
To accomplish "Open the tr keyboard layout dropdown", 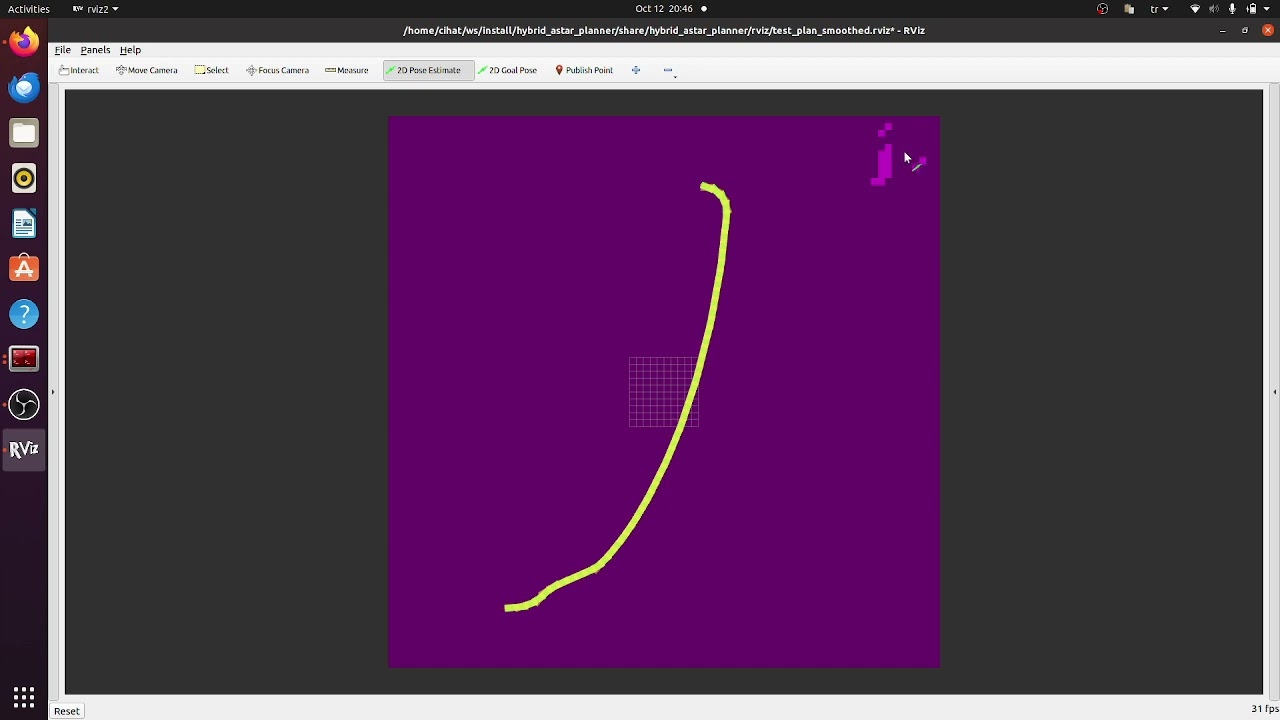I will click(1160, 9).
